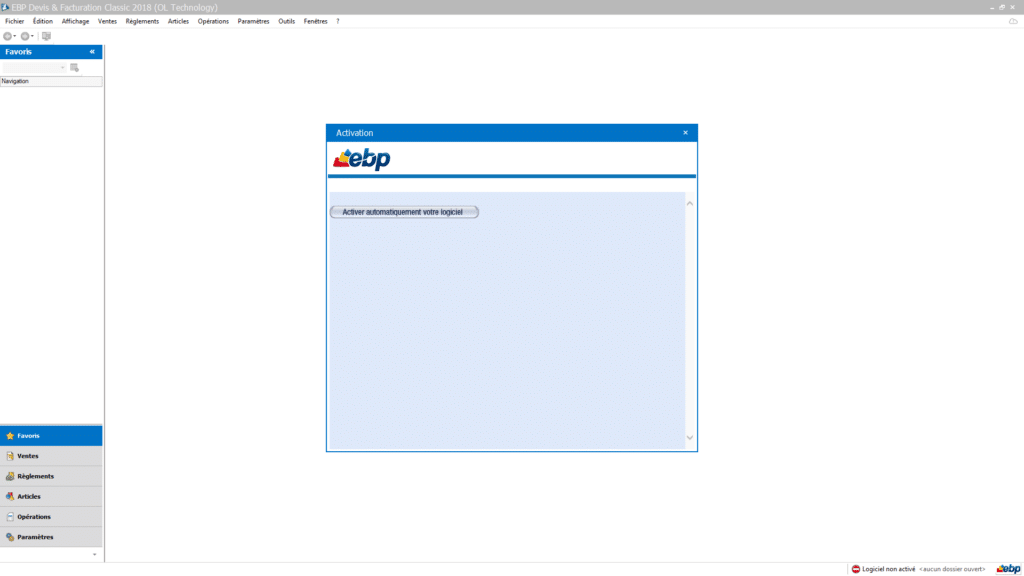
Task: Click the EBP logo in Activation dialog
Action: click(362, 159)
